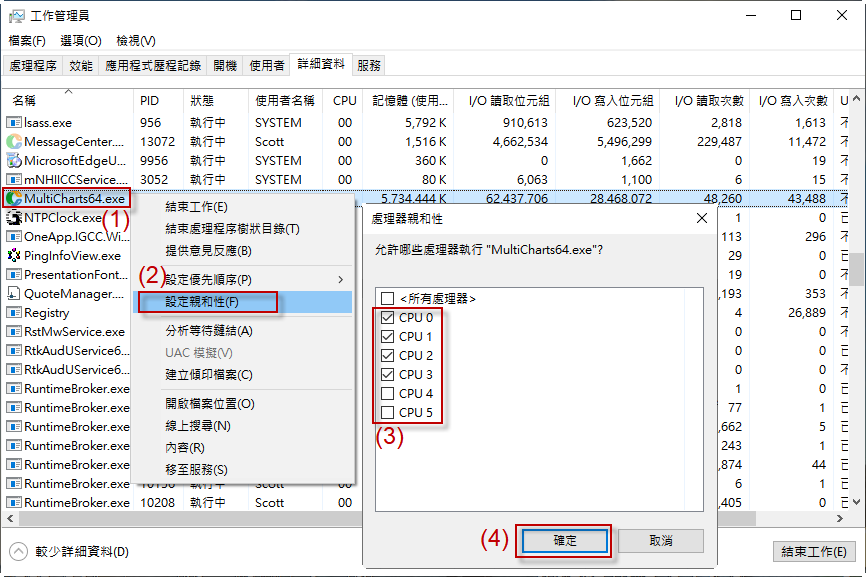This screenshot has width=866, height=577.
Task: Click the QuoteManager process icon
Action: [14, 294]
